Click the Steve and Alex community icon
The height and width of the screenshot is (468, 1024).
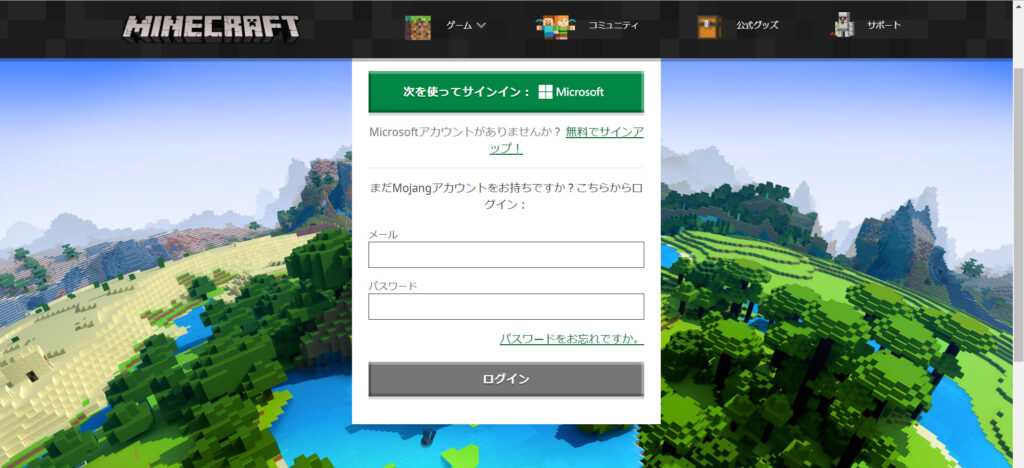[x=556, y=27]
